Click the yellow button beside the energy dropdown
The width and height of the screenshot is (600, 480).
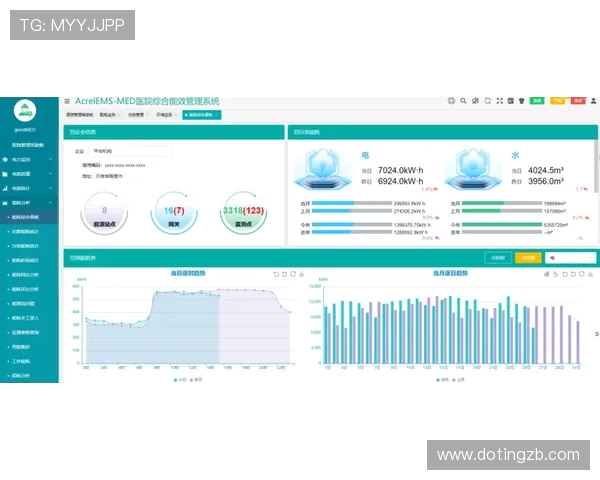click(527, 257)
